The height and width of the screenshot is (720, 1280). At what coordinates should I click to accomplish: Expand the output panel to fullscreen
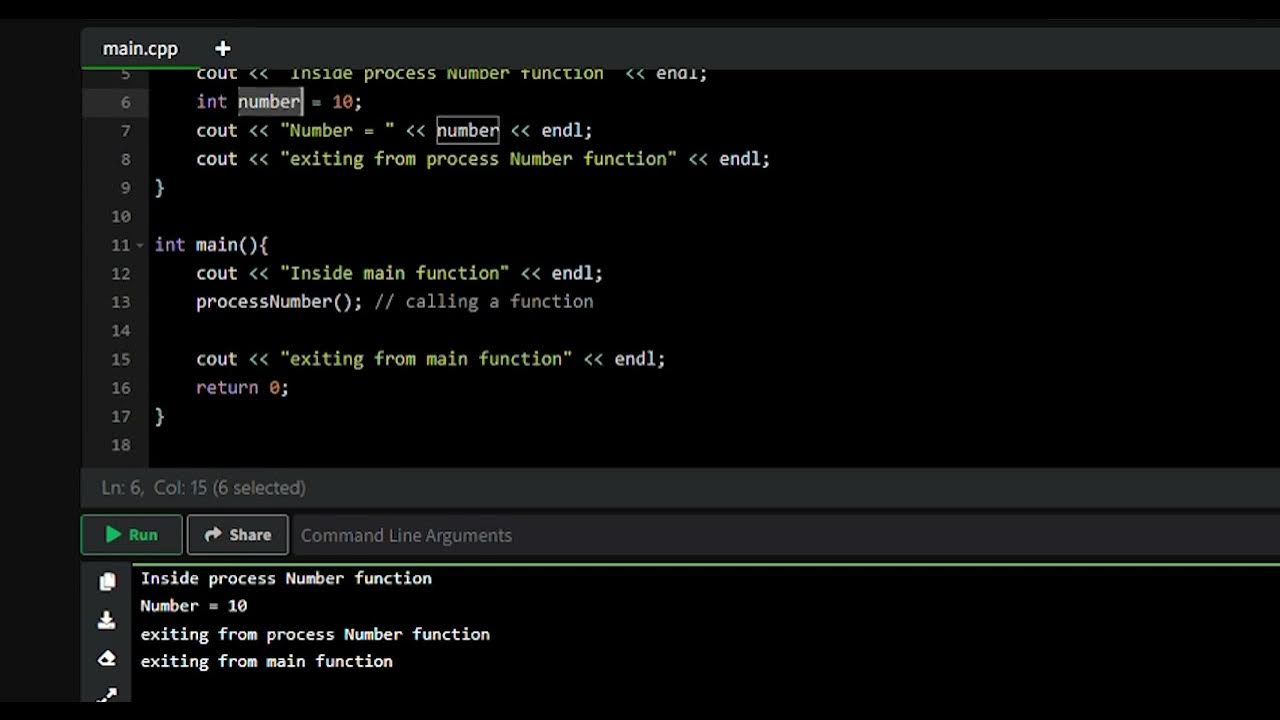pyautogui.click(x=107, y=694)
